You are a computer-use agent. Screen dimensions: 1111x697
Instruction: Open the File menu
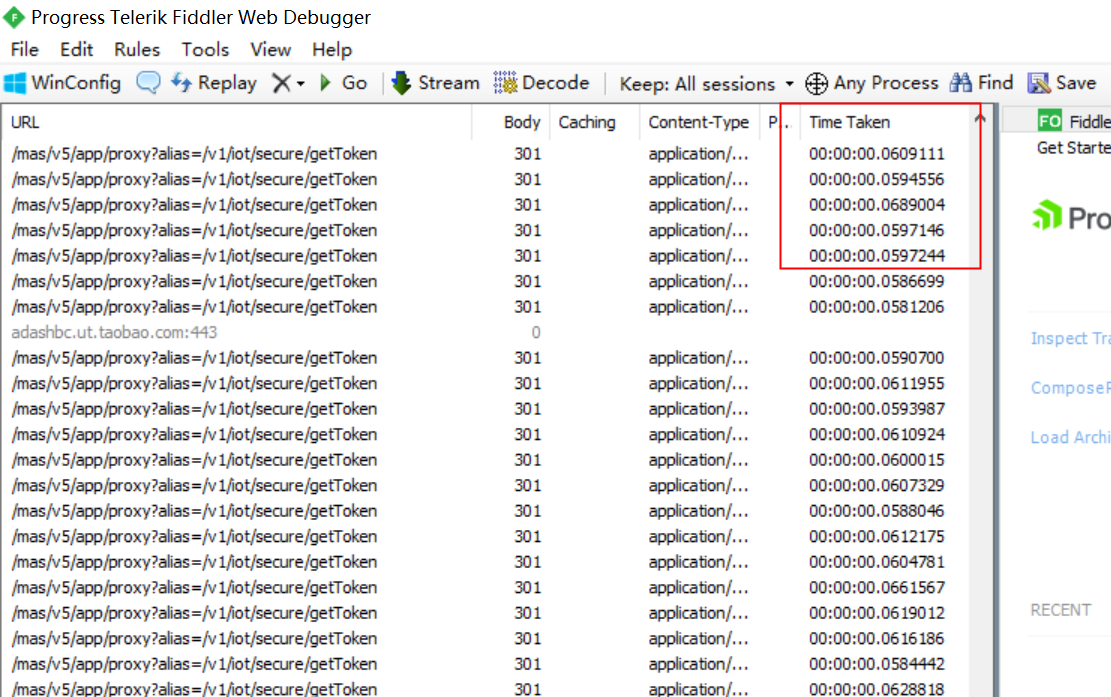pos(25,50)
